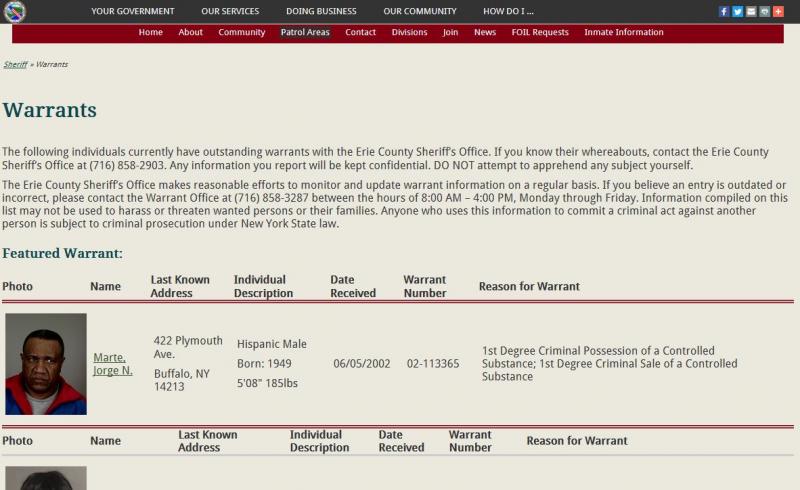Click the partially visible second warrant photo
The width and height of the screenshot is (800, 490).
click(46, 478)
